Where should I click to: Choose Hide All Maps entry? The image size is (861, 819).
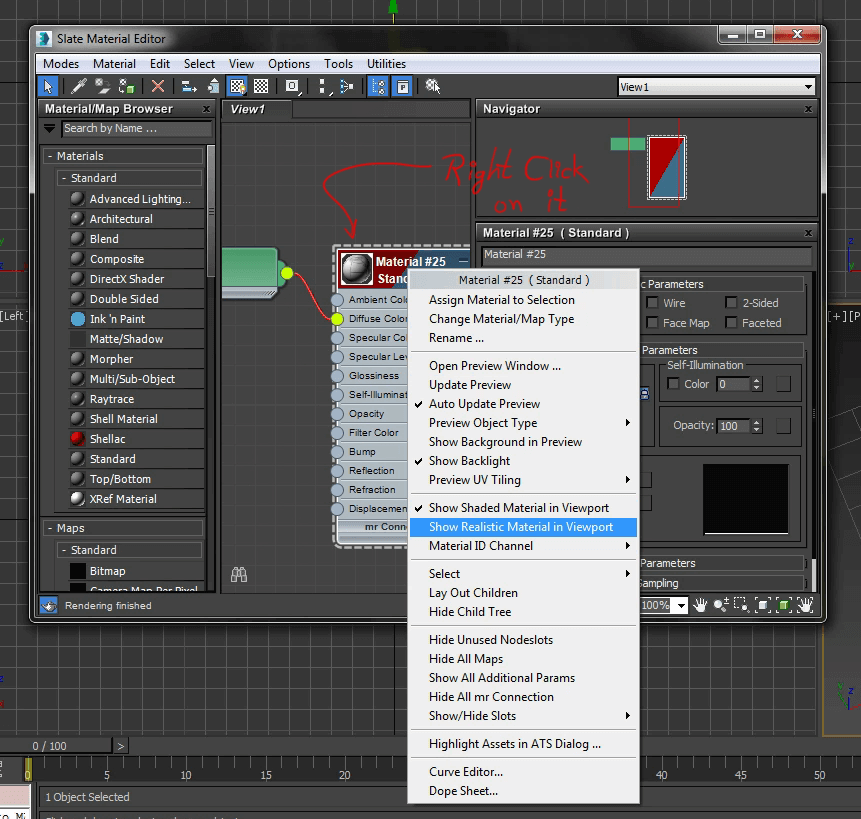click(x=524, y=659)
